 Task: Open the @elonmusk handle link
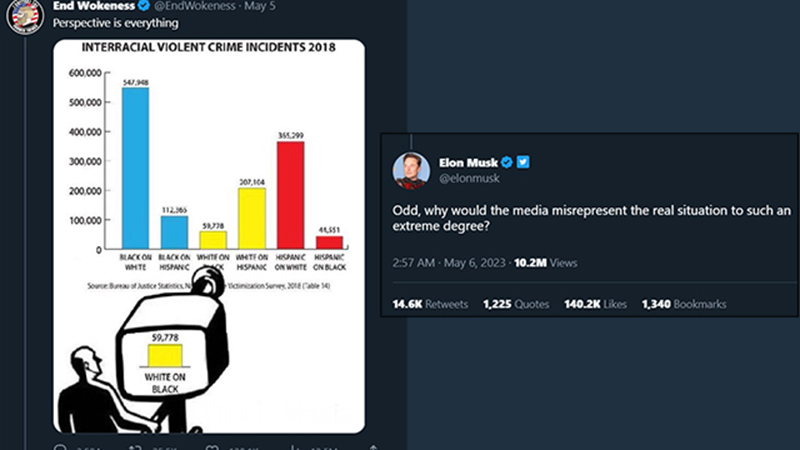coord(467,180)
